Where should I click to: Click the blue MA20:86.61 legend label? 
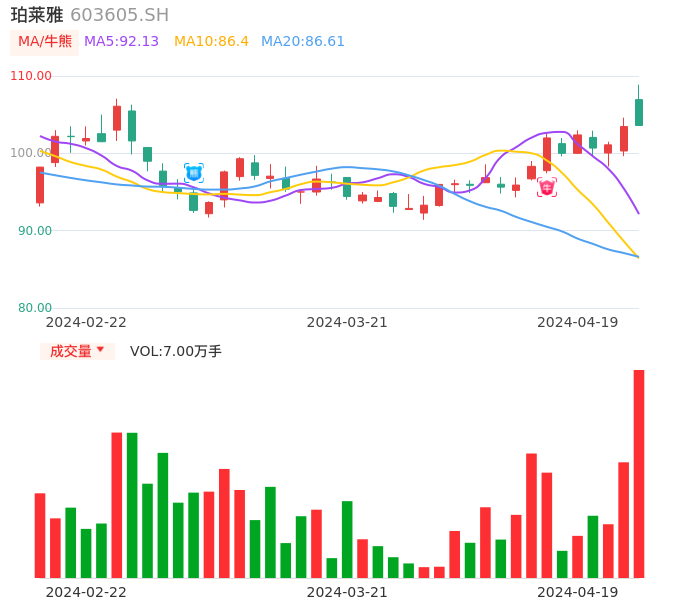tap(302, 42)
